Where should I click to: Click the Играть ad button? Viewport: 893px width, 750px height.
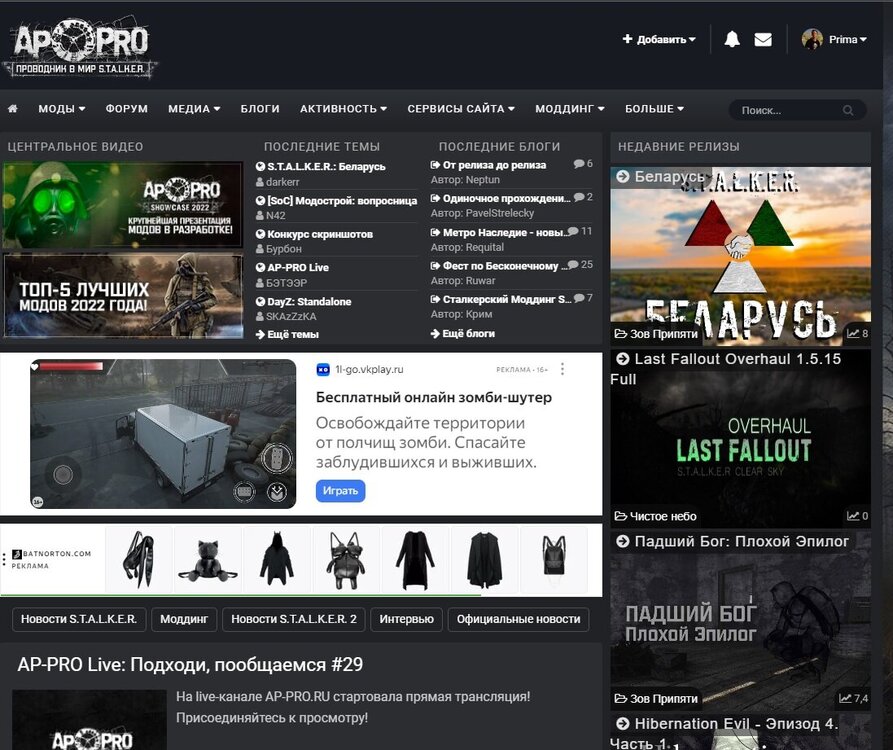pos(341,491)
